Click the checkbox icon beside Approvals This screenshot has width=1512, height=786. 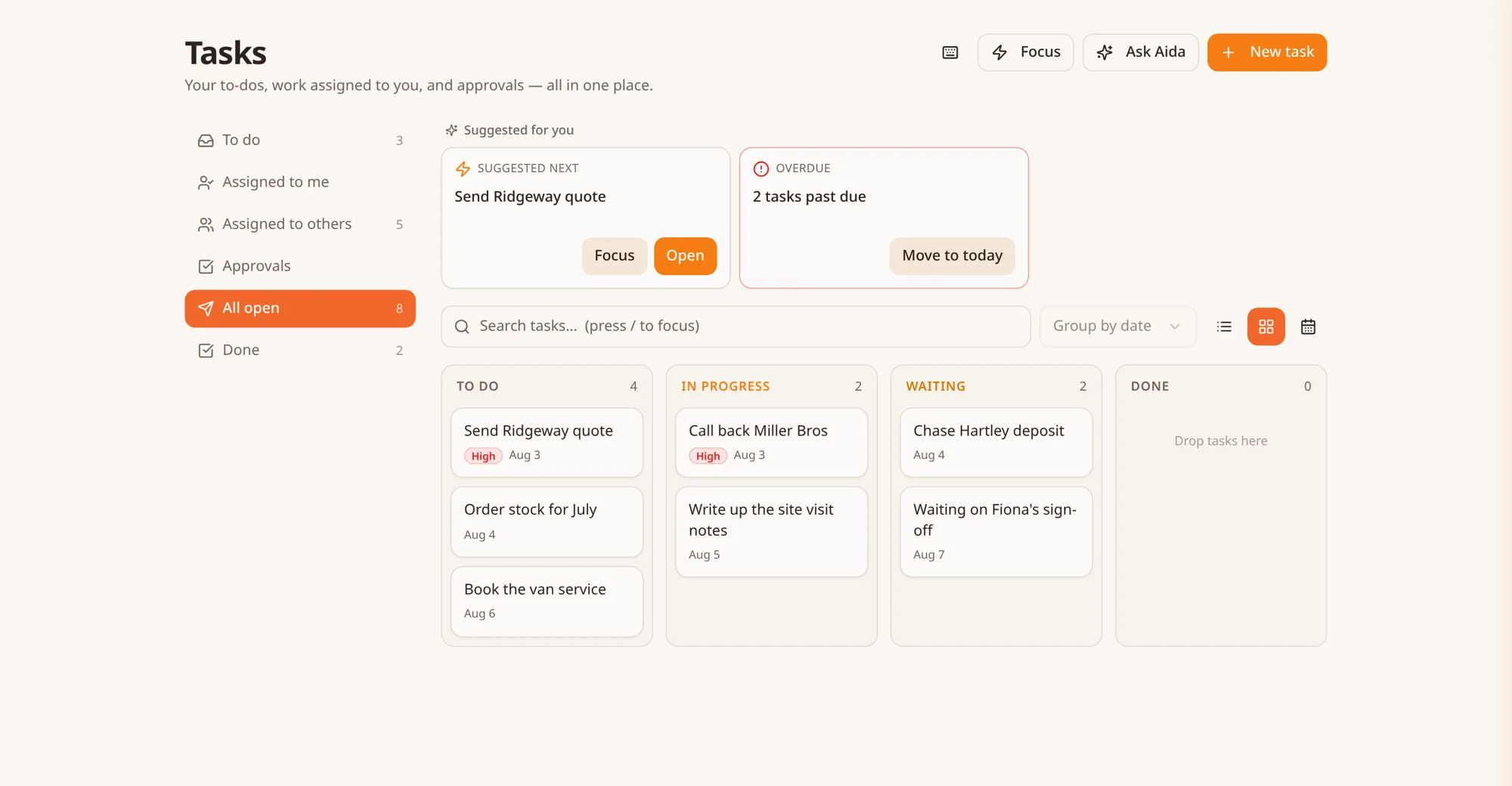(206, 266)
